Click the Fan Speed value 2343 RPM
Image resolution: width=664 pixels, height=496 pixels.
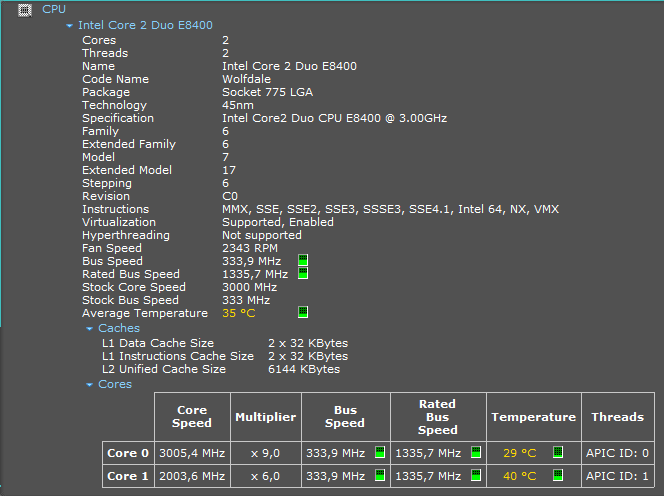[250, 248]
